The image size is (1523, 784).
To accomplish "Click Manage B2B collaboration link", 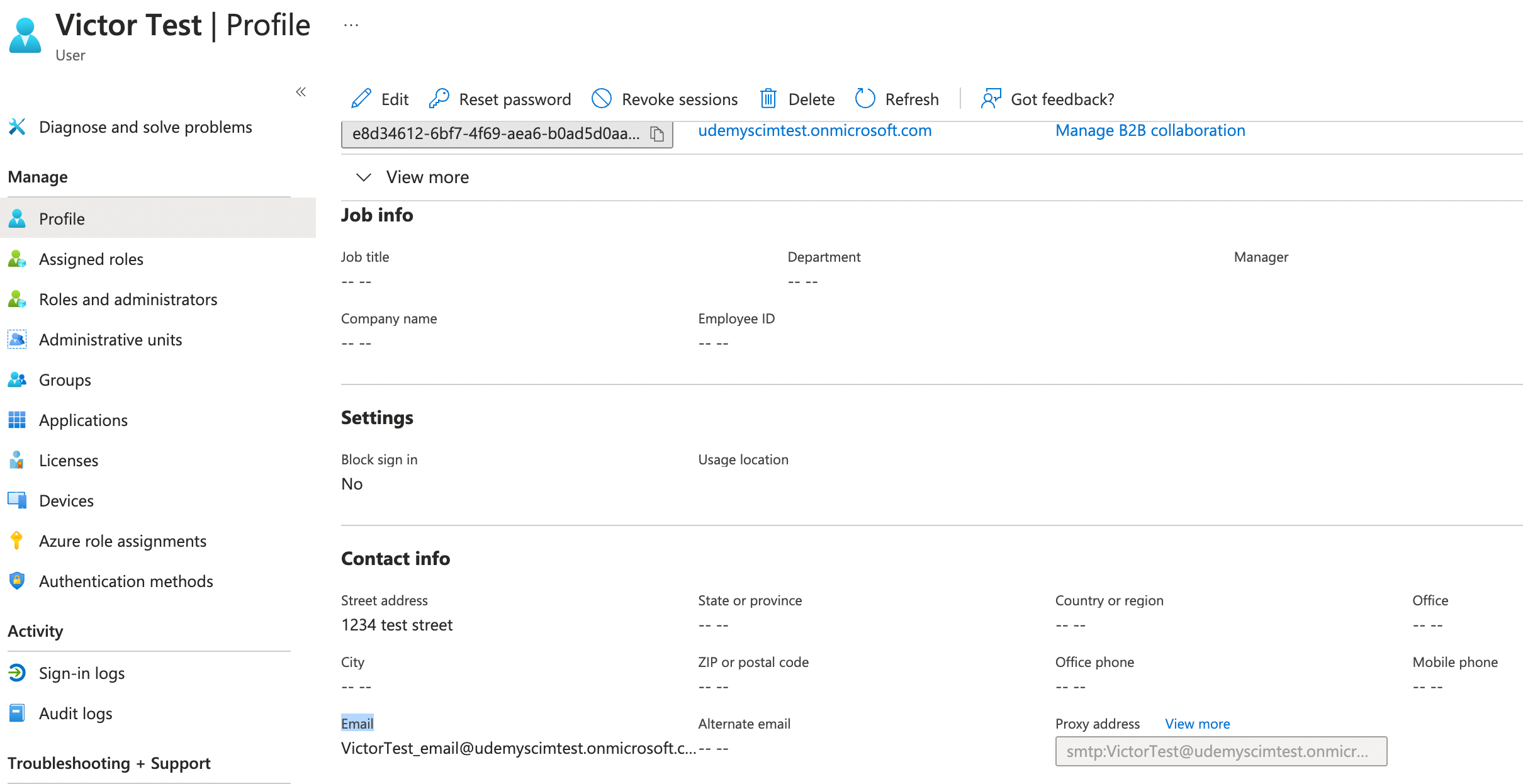I will coord(1150,130).
